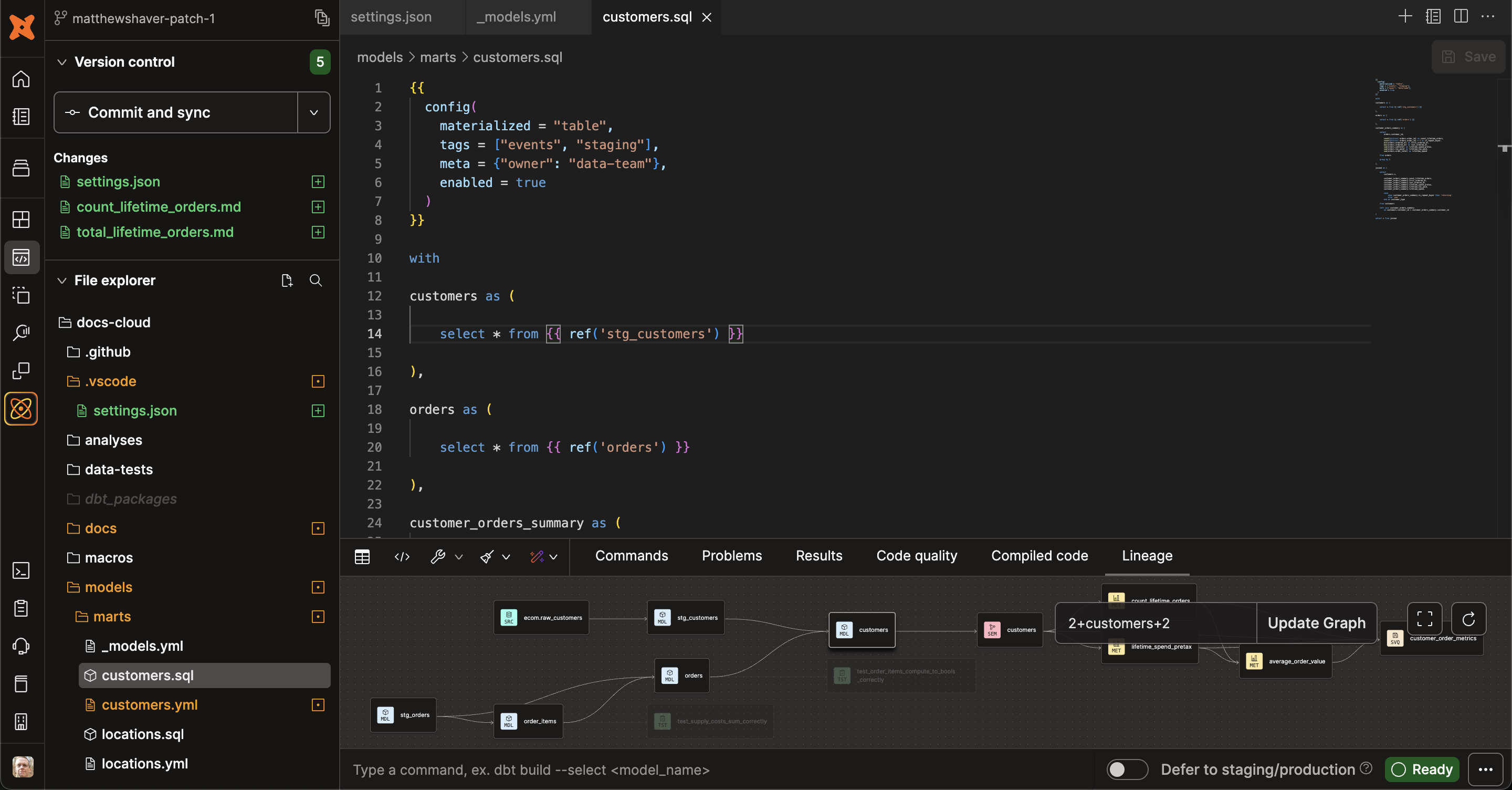The height and width of the screenshot is (790, 1512).
Task: Collapse the File explorer section
Action: click(61, 280)
